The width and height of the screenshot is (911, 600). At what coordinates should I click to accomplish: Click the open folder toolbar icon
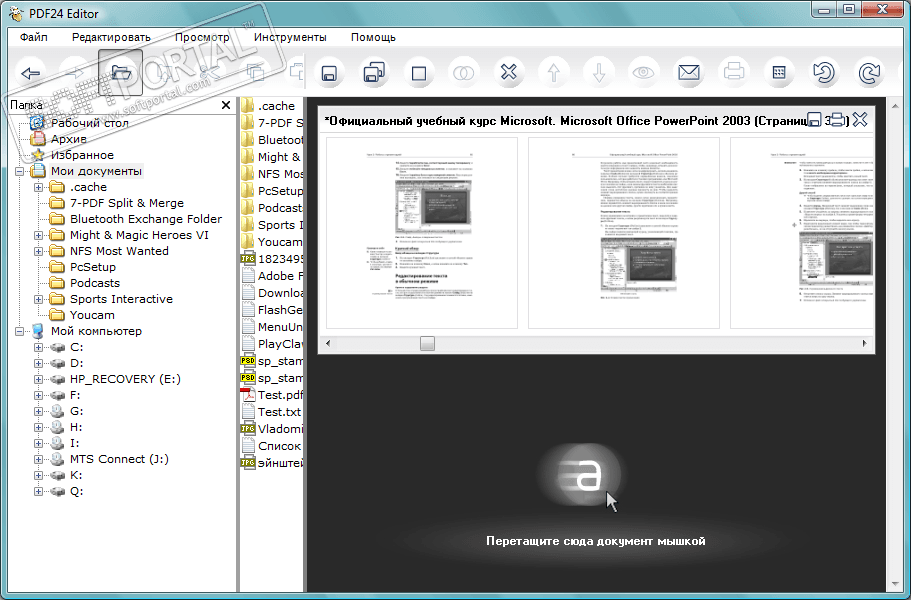point(121,72)
